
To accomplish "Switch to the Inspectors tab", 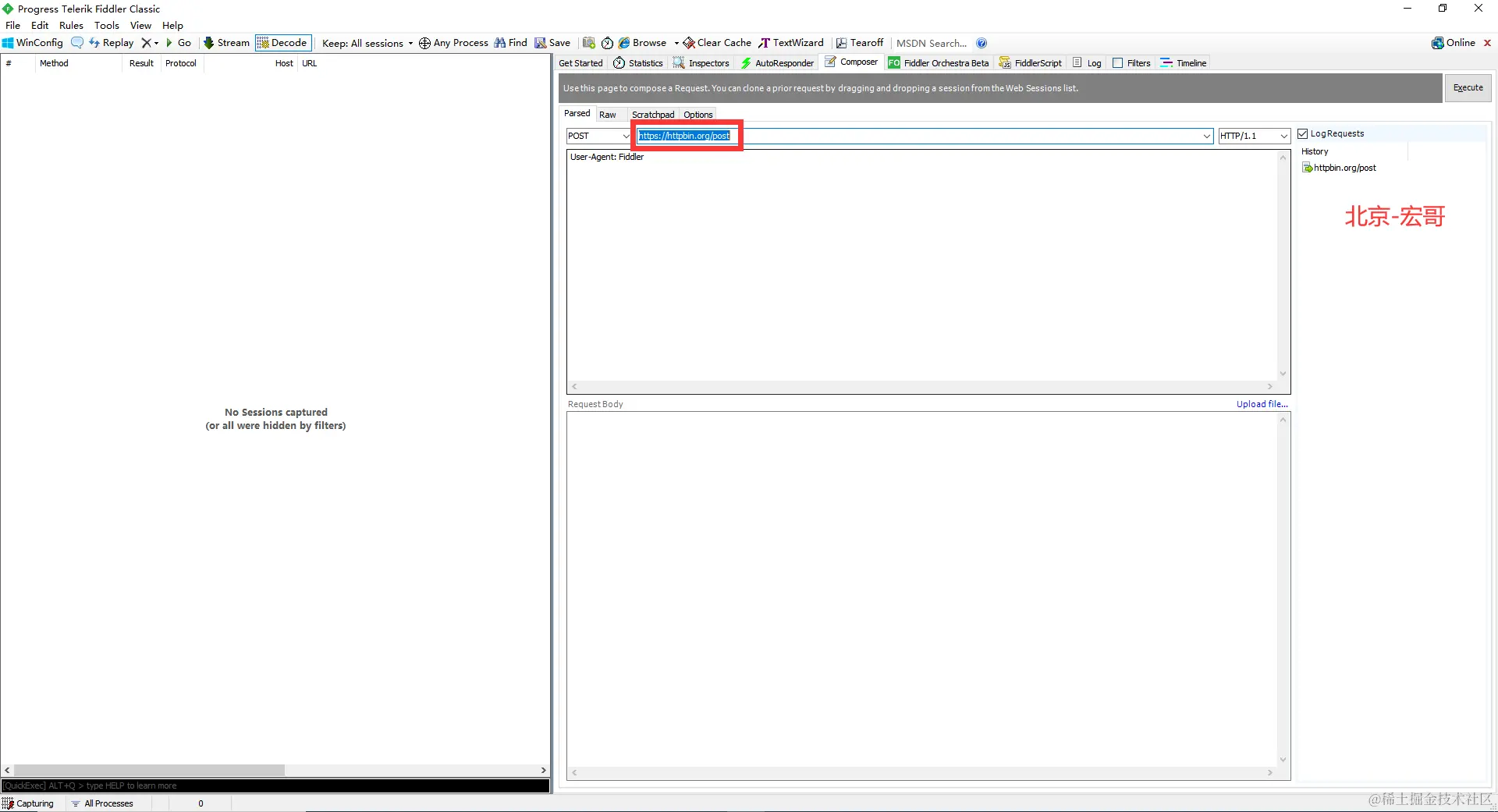I will tap(701, 63).
